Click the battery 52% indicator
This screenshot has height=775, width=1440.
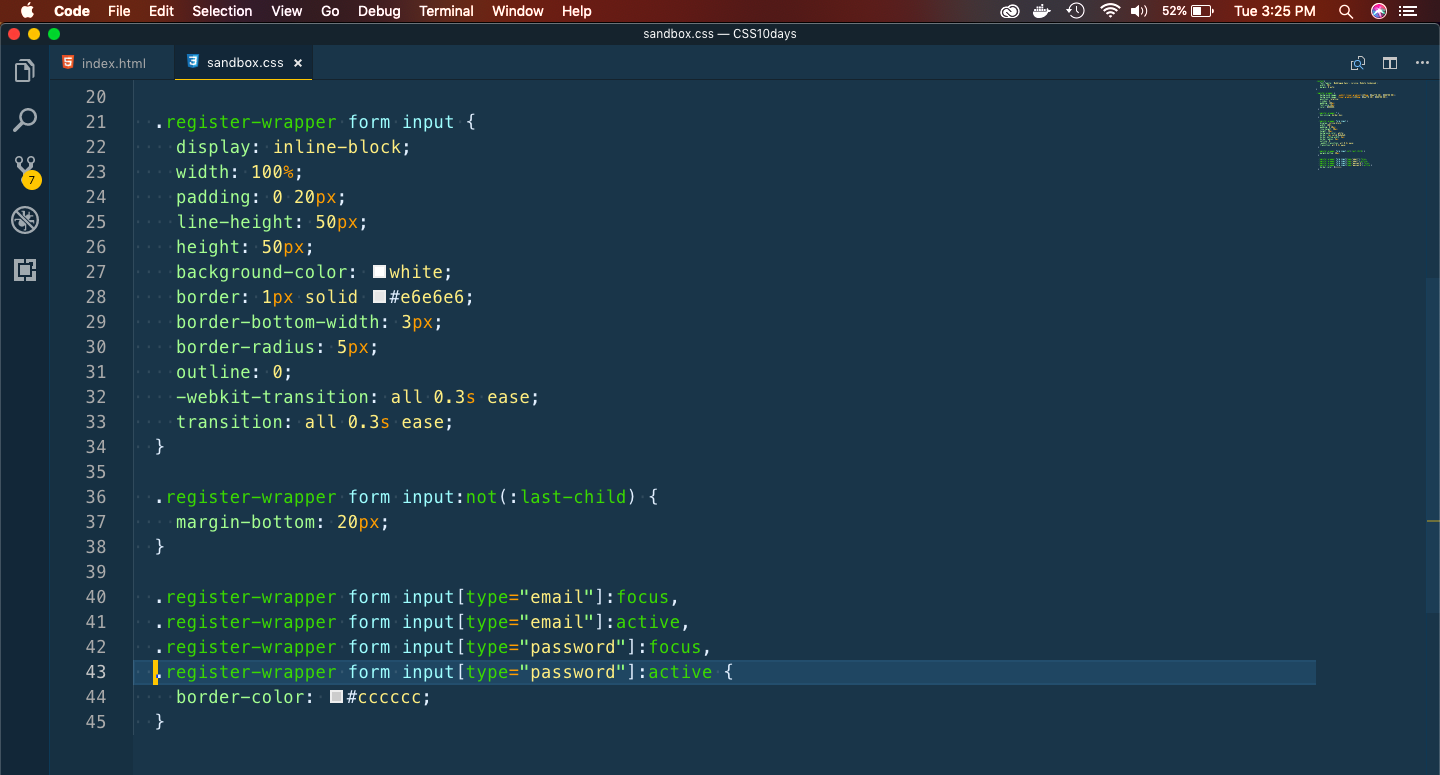pos(1187,11)
